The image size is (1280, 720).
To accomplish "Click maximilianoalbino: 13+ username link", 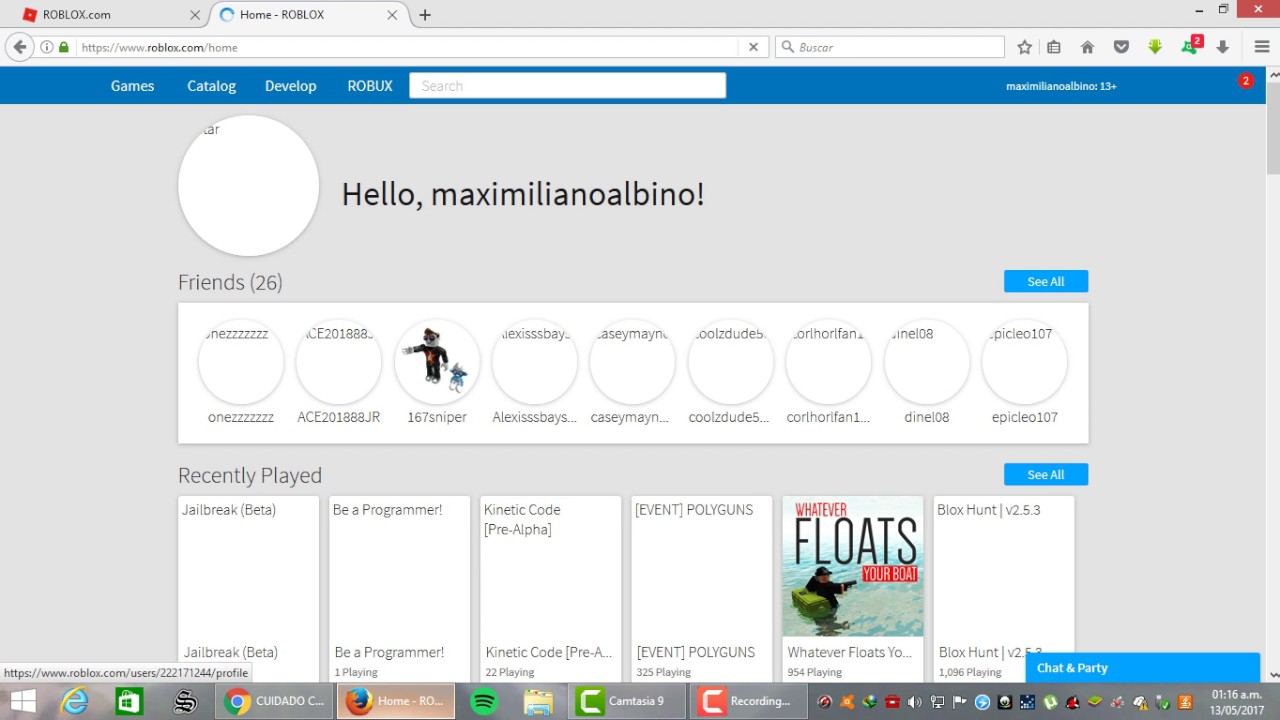I will 1061,86.
